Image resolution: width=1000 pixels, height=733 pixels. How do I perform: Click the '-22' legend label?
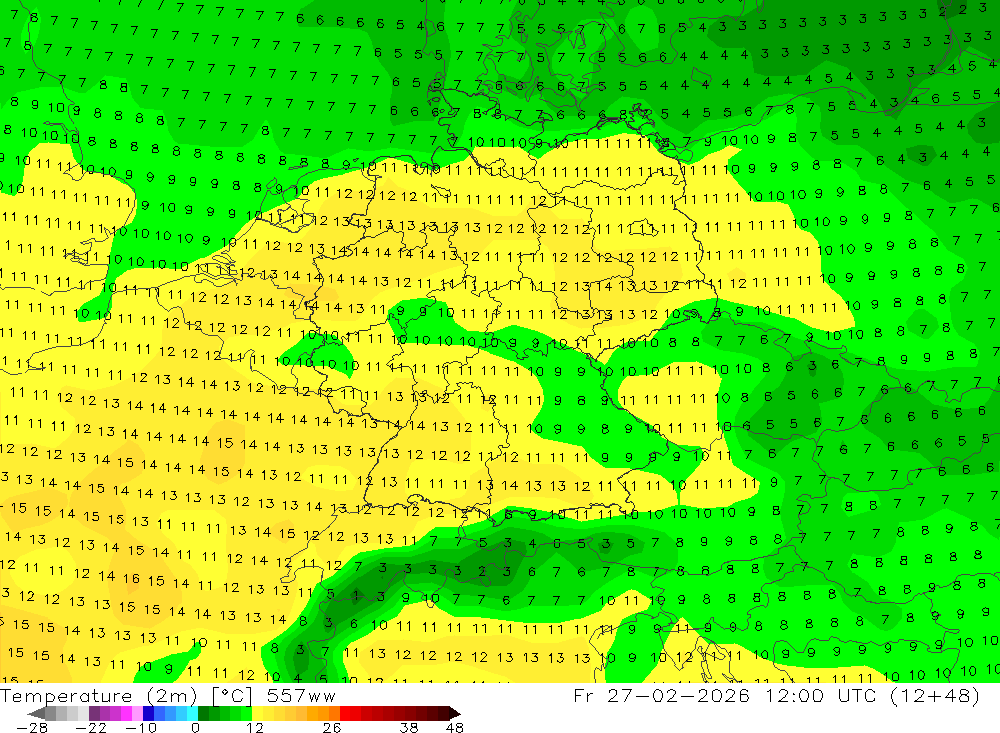(x=91, y=728)
